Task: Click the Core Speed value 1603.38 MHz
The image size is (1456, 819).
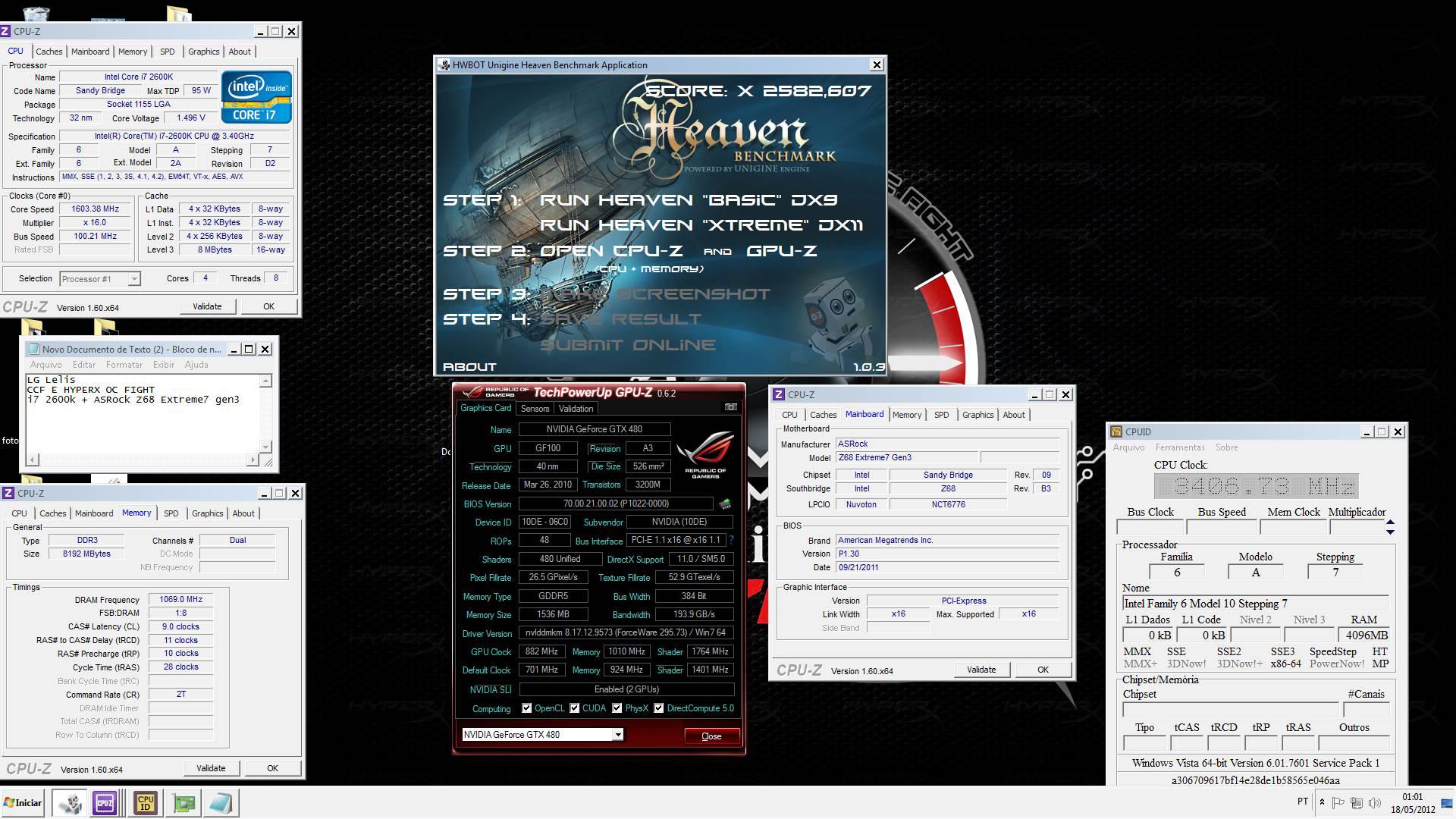Action: (x=96, y=209)
